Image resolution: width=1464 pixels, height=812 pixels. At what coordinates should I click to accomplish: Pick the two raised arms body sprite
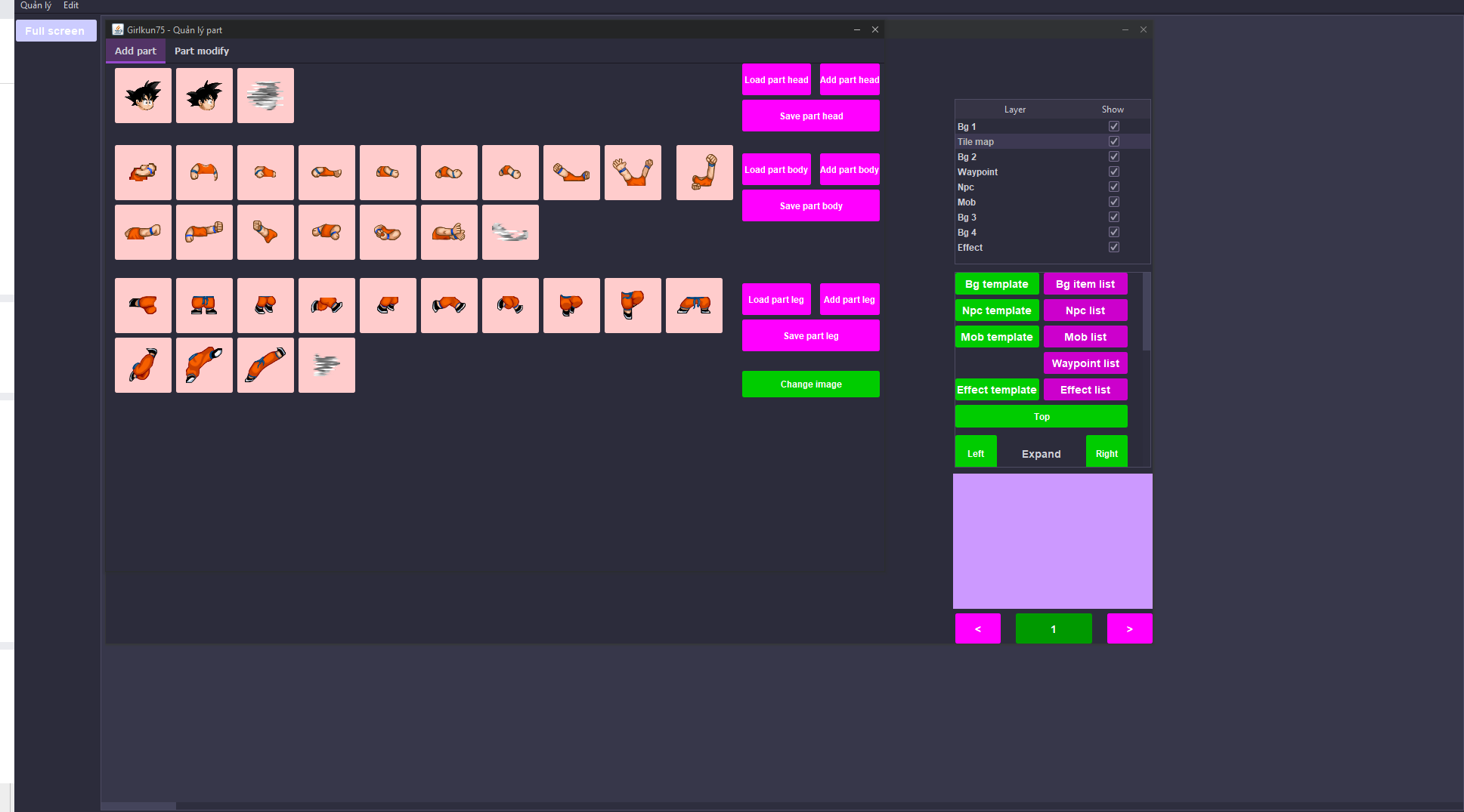click(x=633, y=173)
